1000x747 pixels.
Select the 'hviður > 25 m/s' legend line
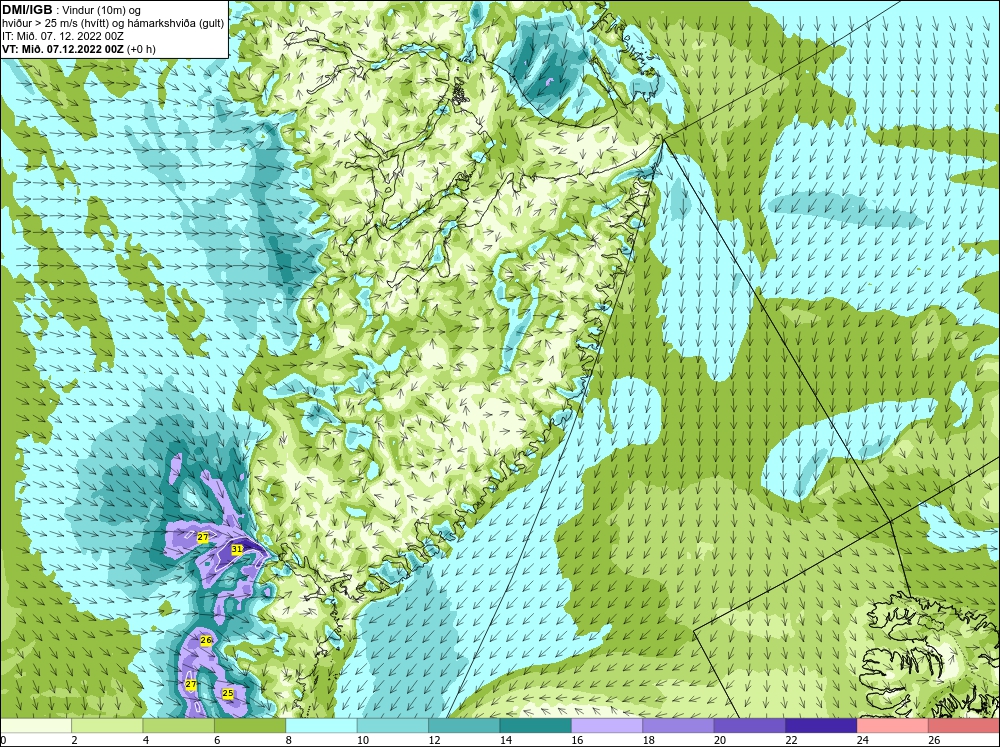(x=112, y=23)
